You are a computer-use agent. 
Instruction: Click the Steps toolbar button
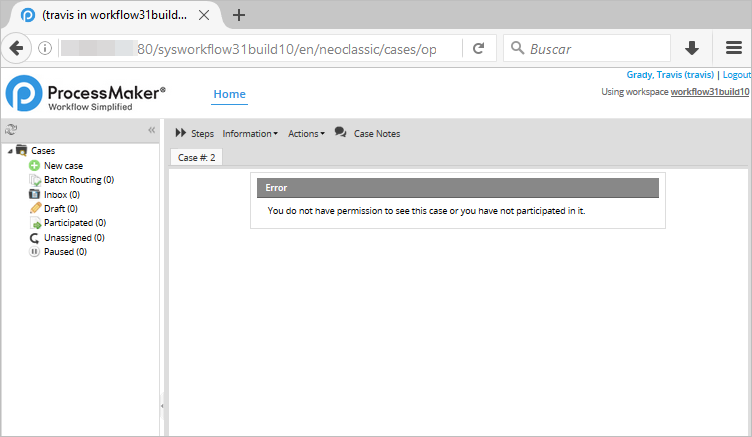(x=194, y=133)
